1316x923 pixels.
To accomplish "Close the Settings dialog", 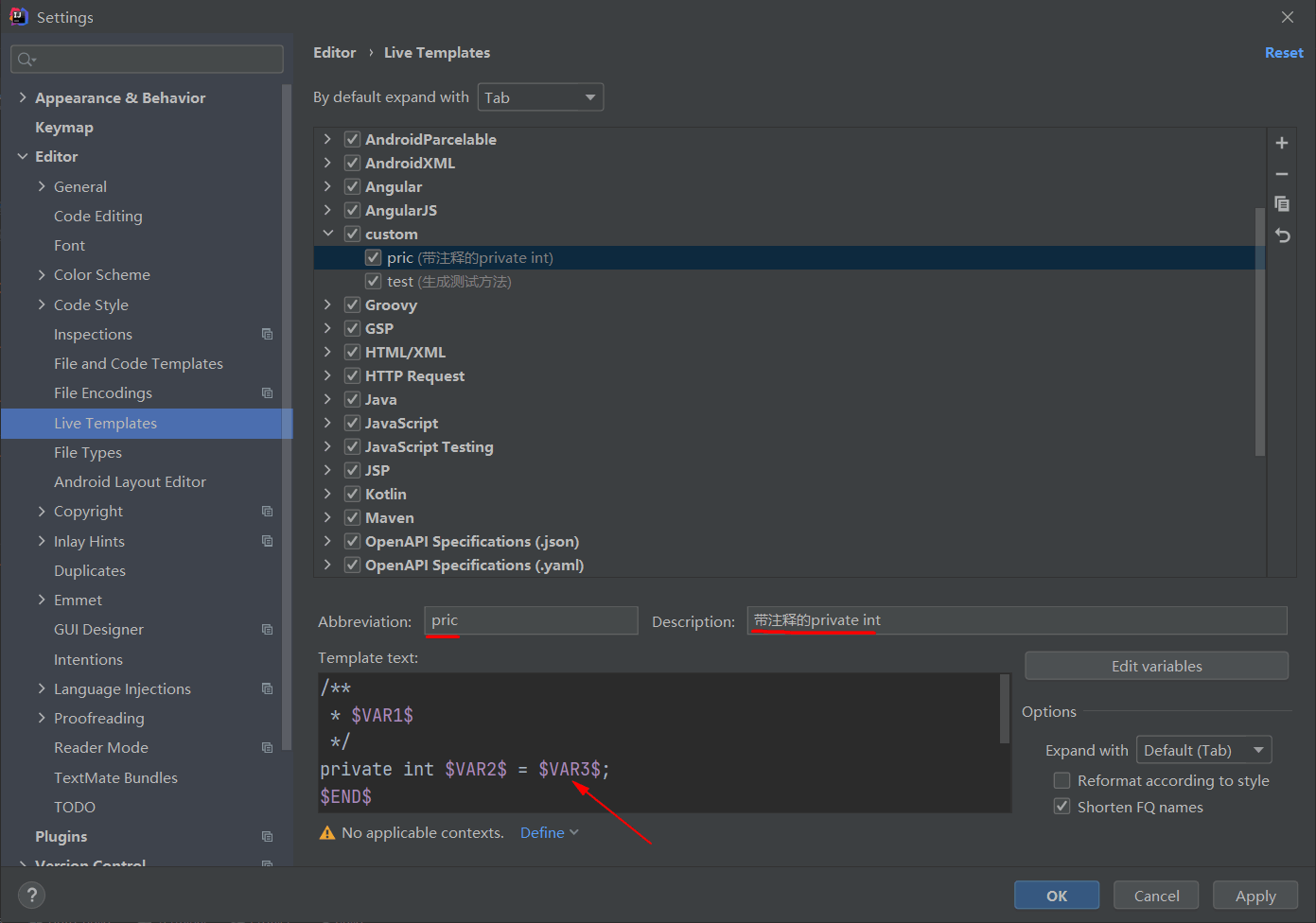I will tap(1288, 17).
